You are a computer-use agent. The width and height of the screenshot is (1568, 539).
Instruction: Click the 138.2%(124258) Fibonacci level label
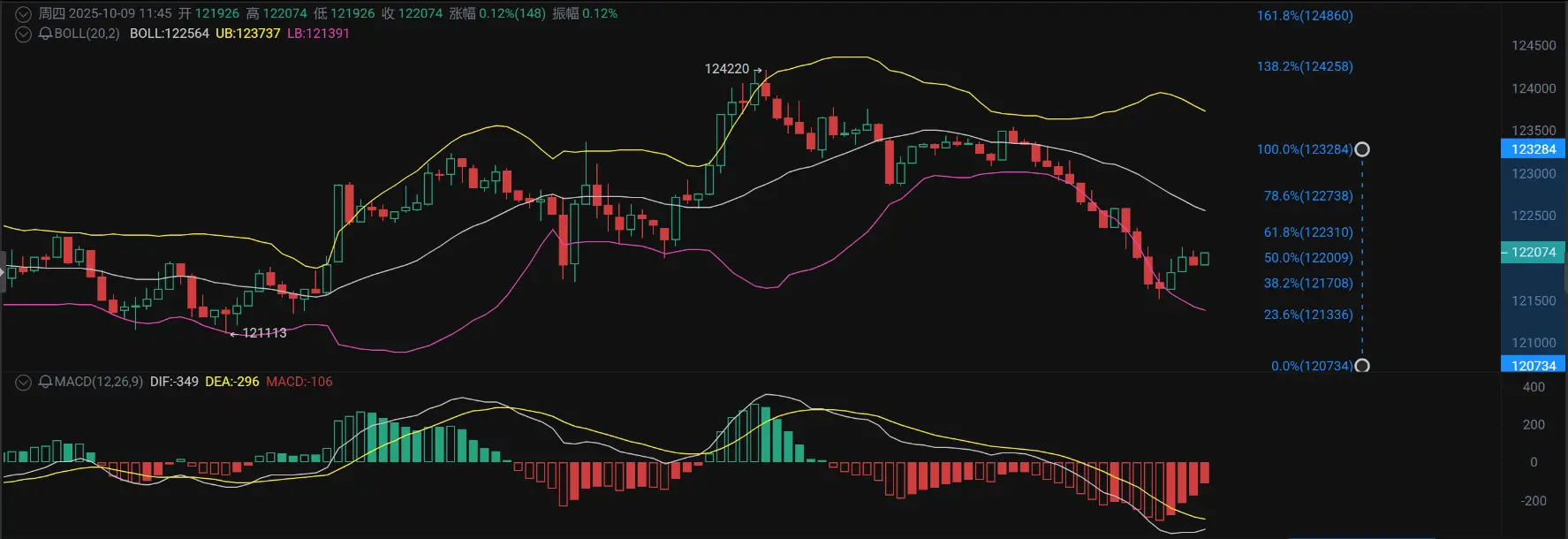[1305, 66]
